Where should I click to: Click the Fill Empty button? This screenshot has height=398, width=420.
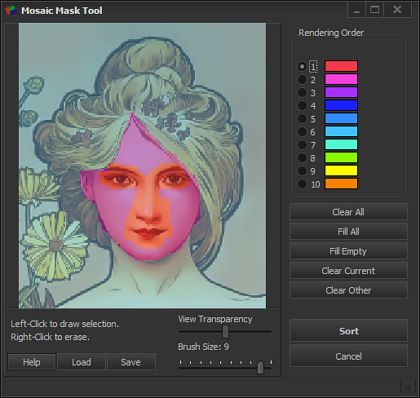(348, 251)
